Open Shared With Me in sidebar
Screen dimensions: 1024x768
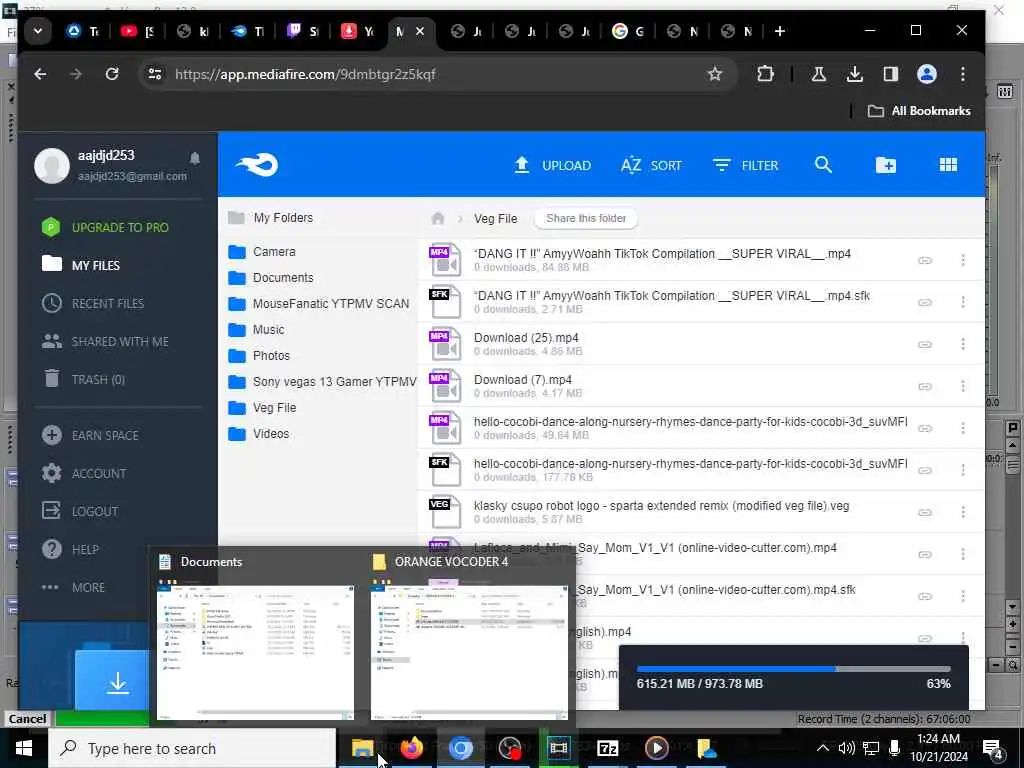point(105,342)
